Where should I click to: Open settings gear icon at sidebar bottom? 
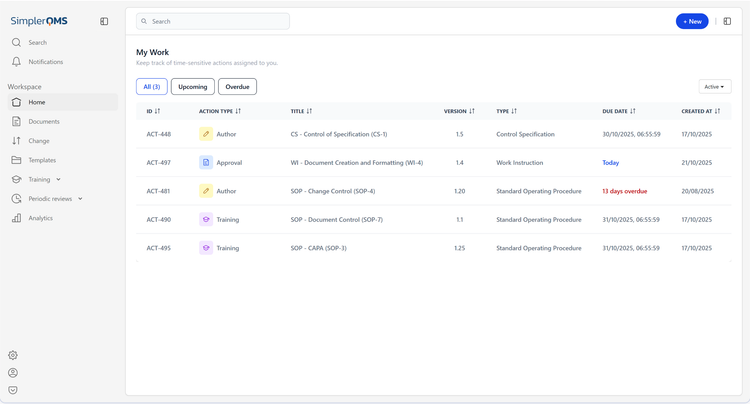click(13, 355)
